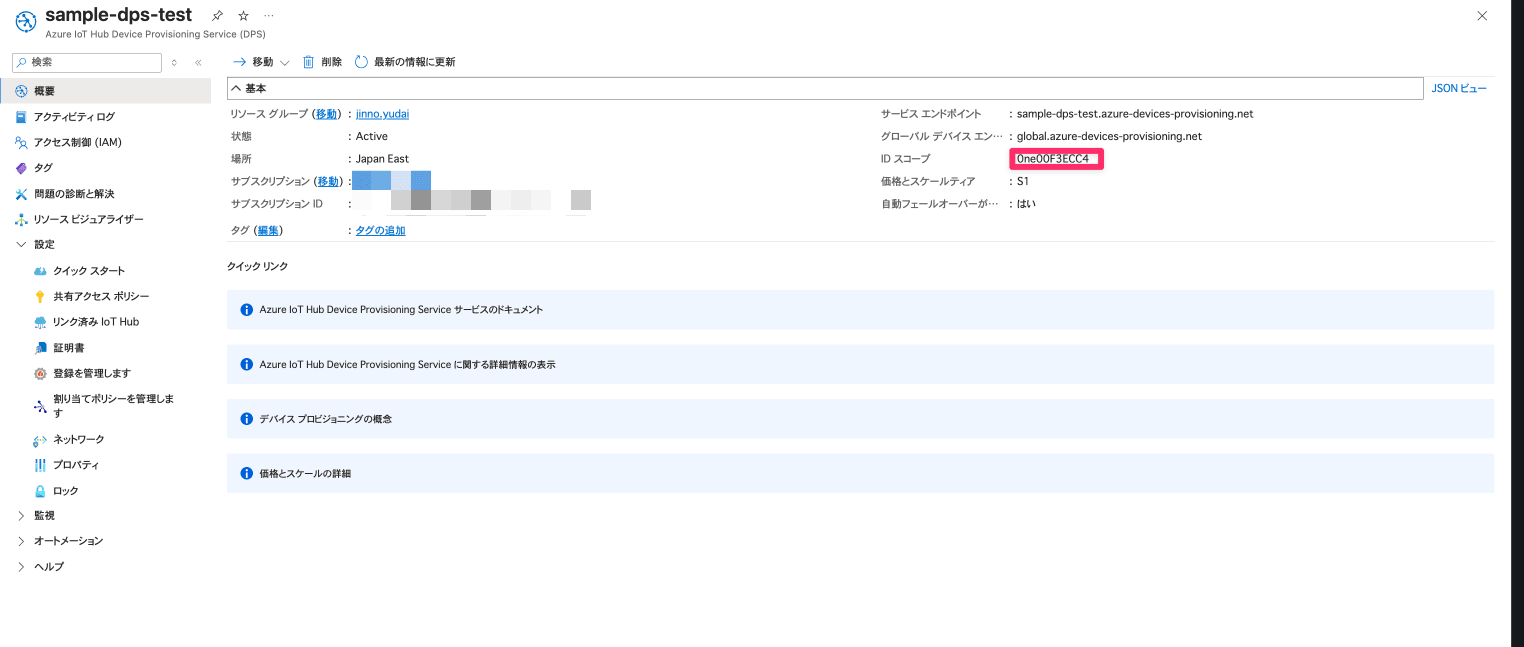1524x647 pixels.
Task: Click the global.azure-devices-provisioning.net endpoint value
Action: click(1109, 136)
